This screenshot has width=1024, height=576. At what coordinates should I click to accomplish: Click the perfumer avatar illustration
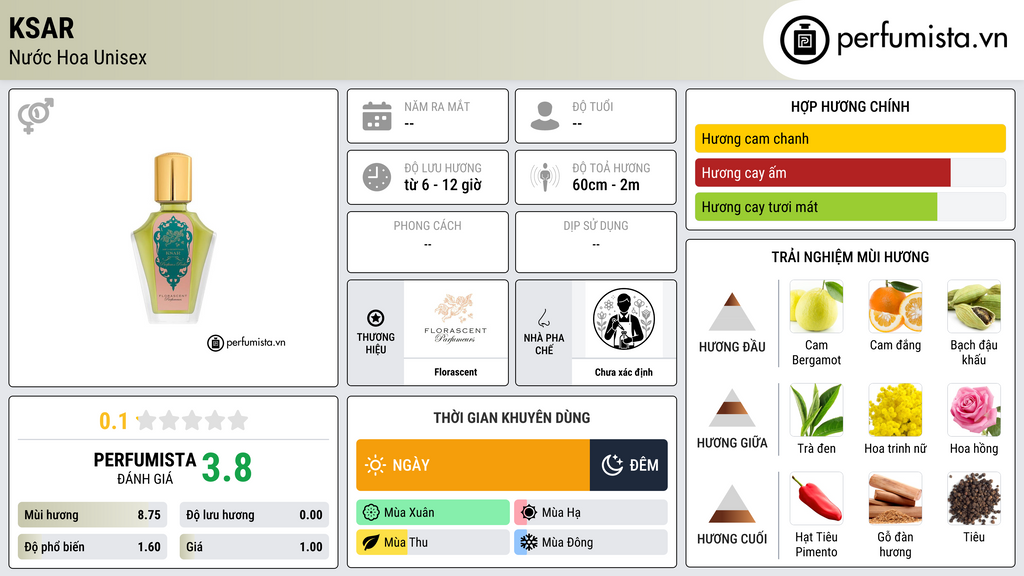tap(624, 319)
